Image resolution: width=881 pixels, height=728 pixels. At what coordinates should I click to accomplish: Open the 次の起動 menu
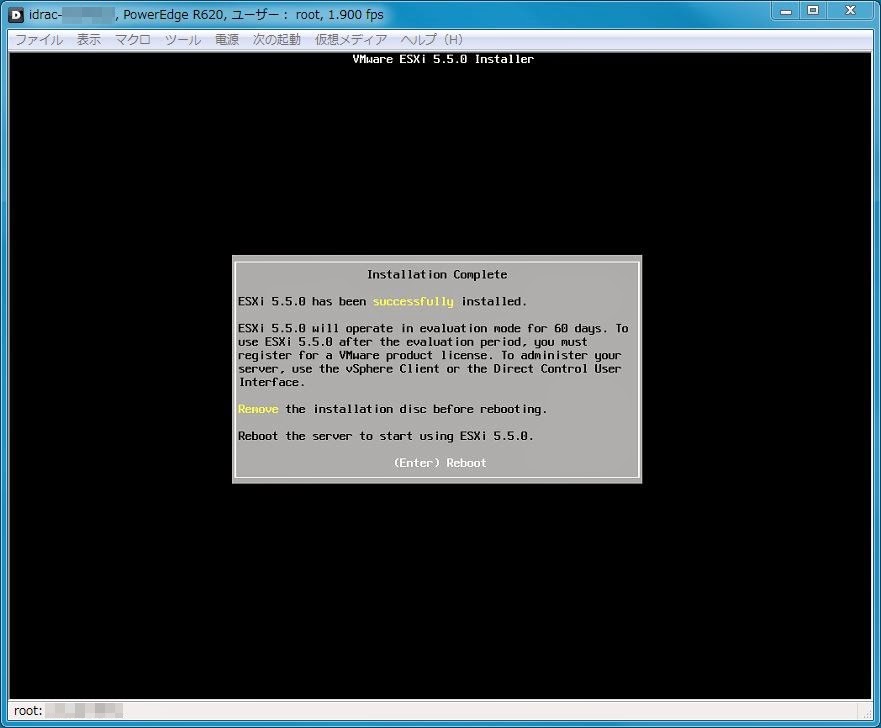277,39
